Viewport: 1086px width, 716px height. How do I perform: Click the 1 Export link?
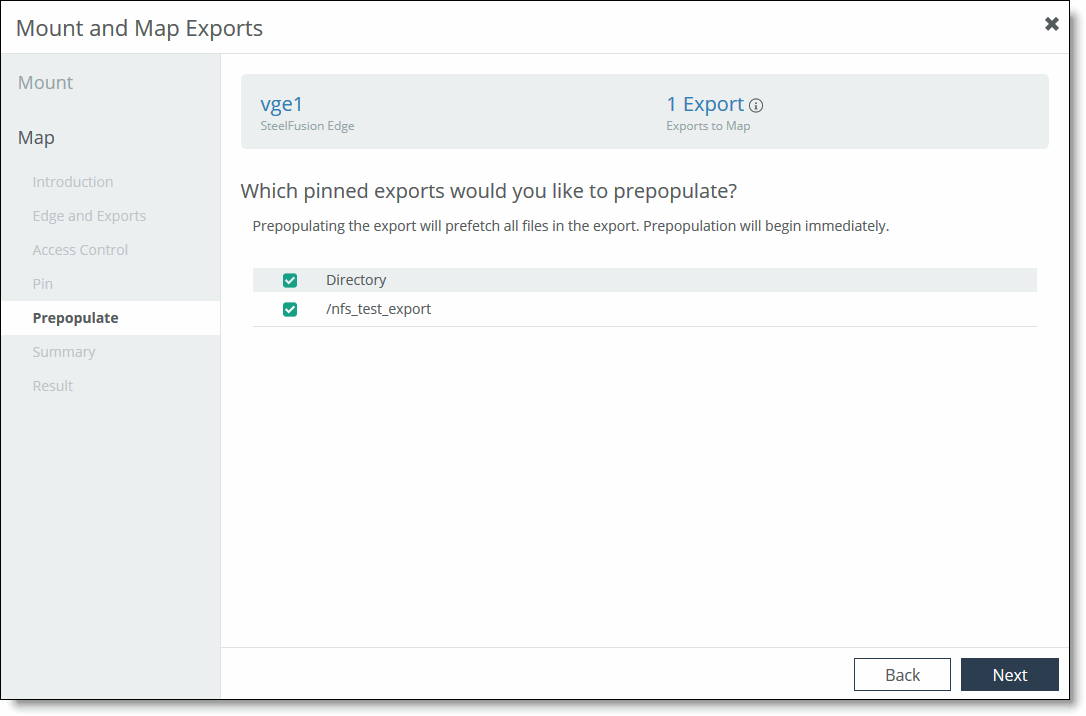(705, 104)
